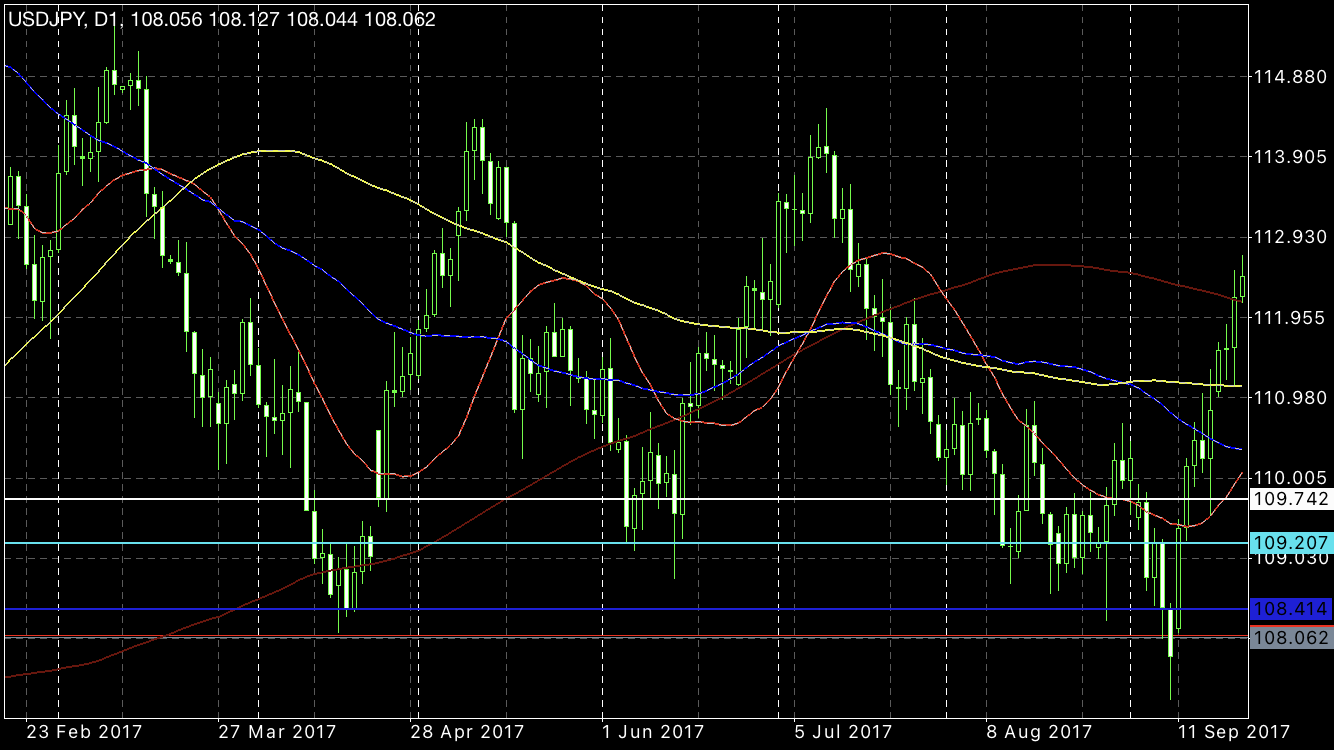Viewport: 1334px width, 750px height.
Task: Click the 113.905 price scale value
Action: click(x=1290, y=157)
